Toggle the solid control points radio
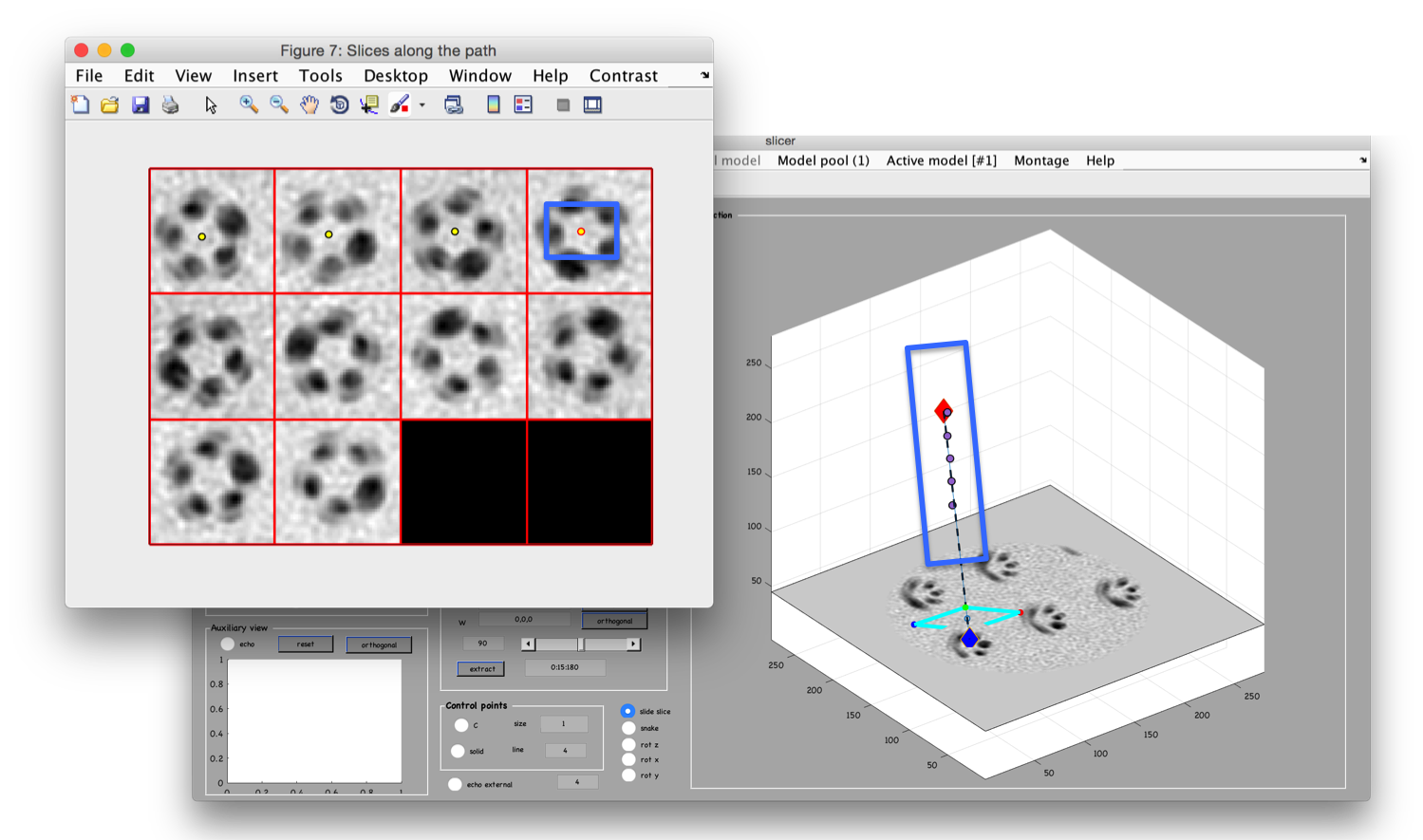This screenshot has height=840, width=1423. click(x=458, y=751)
